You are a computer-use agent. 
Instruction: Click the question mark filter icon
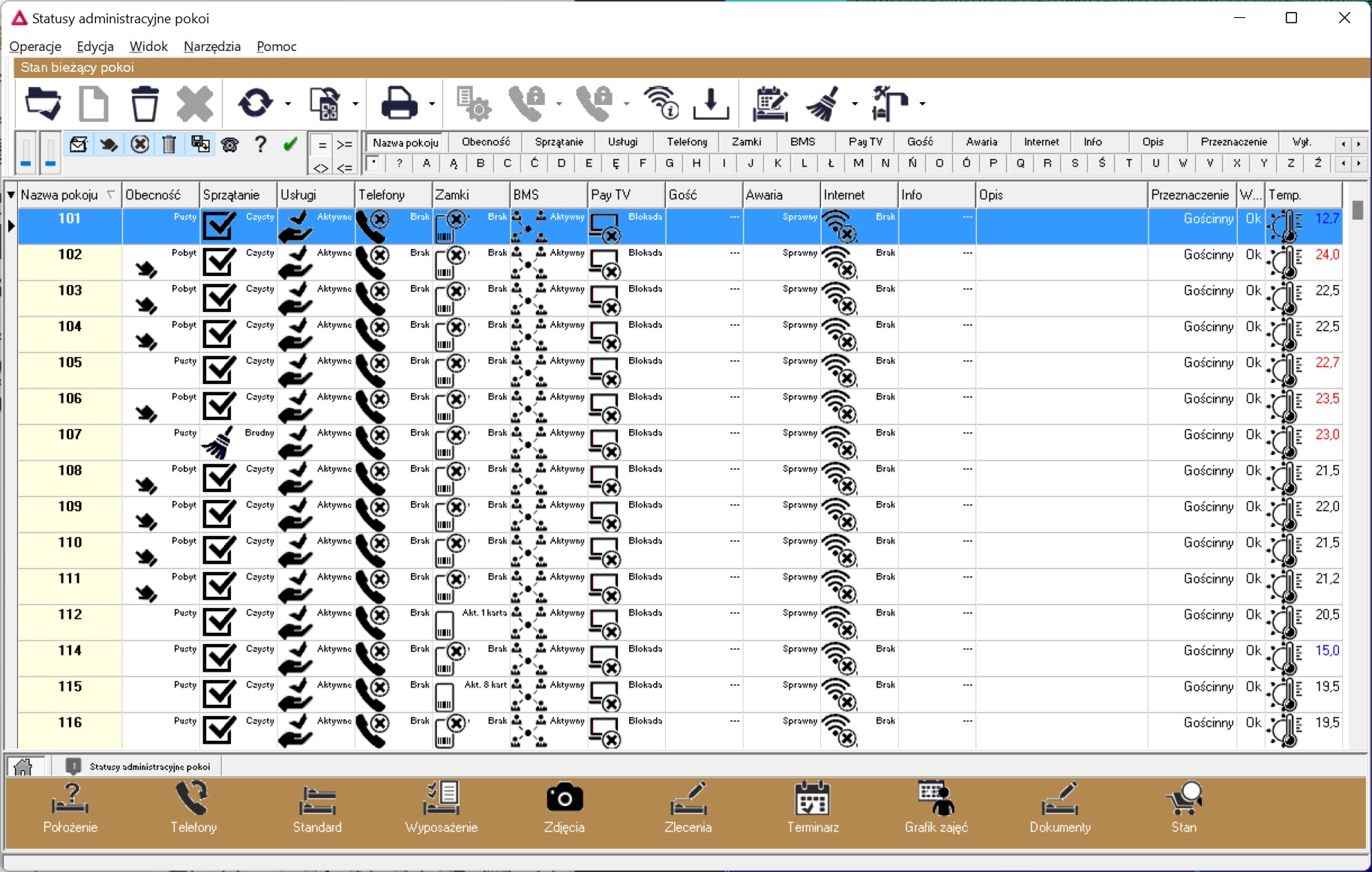(x=260, y=144)
